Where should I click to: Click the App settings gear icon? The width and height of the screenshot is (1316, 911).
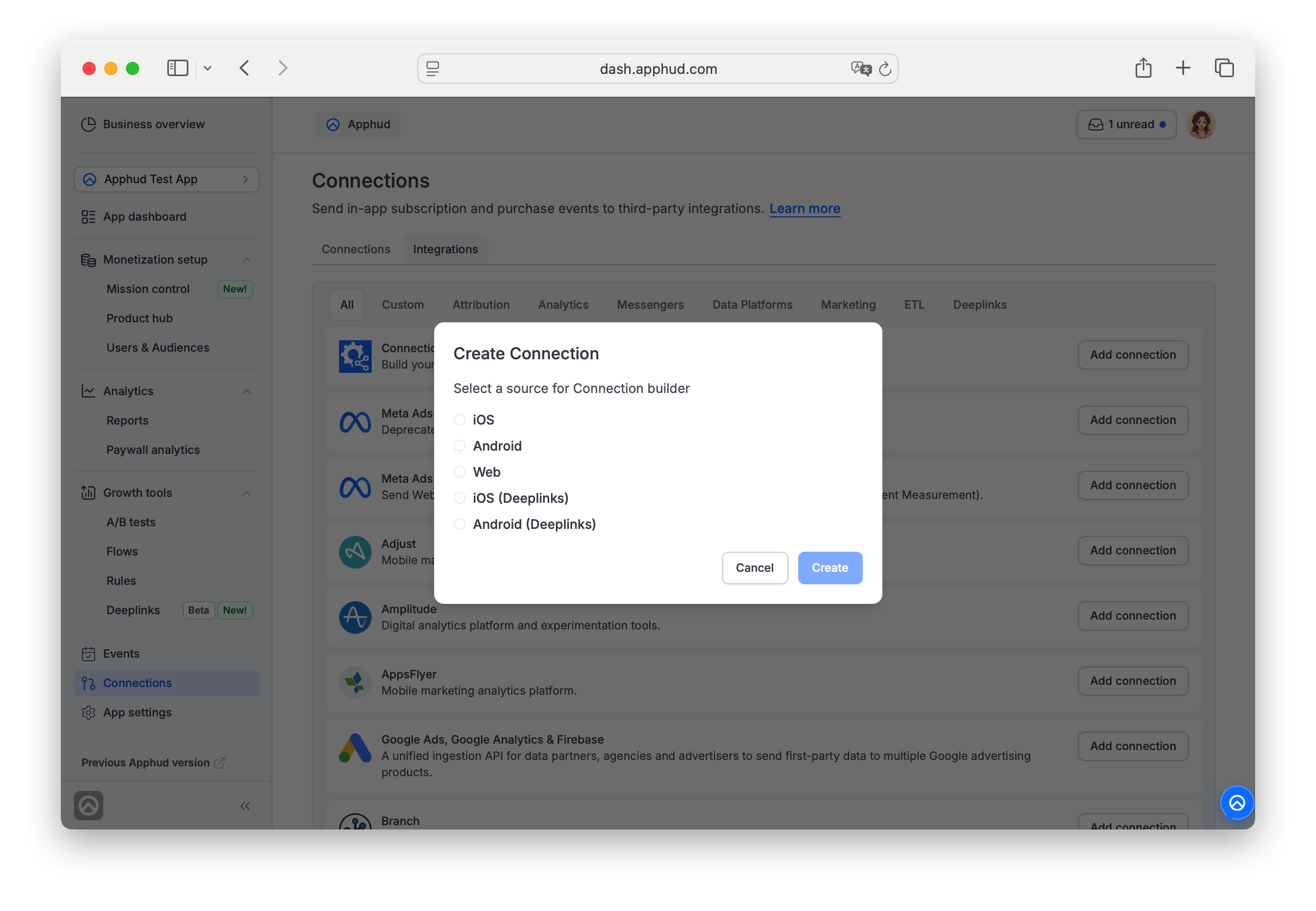point(88,713)
